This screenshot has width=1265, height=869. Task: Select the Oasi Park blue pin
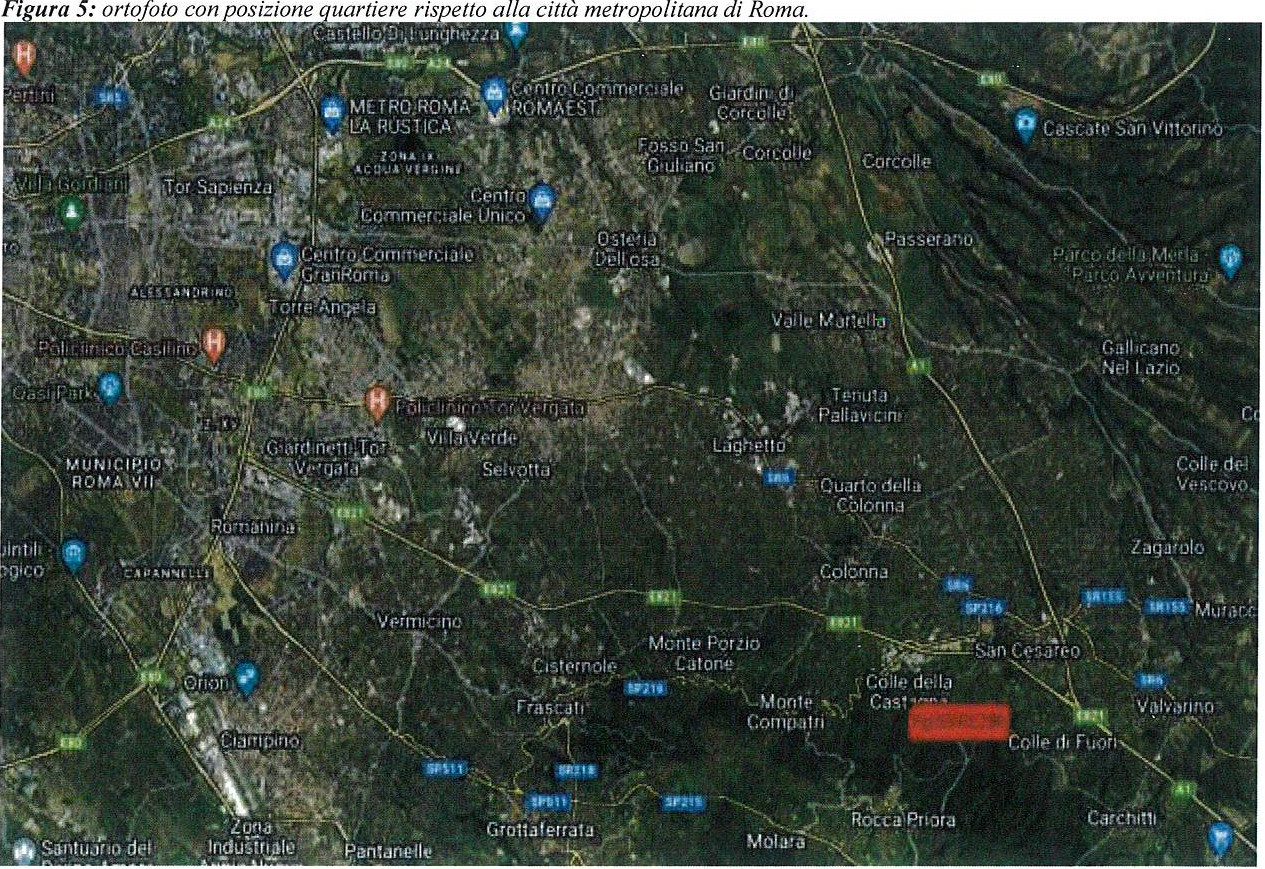tap(110, 387)
